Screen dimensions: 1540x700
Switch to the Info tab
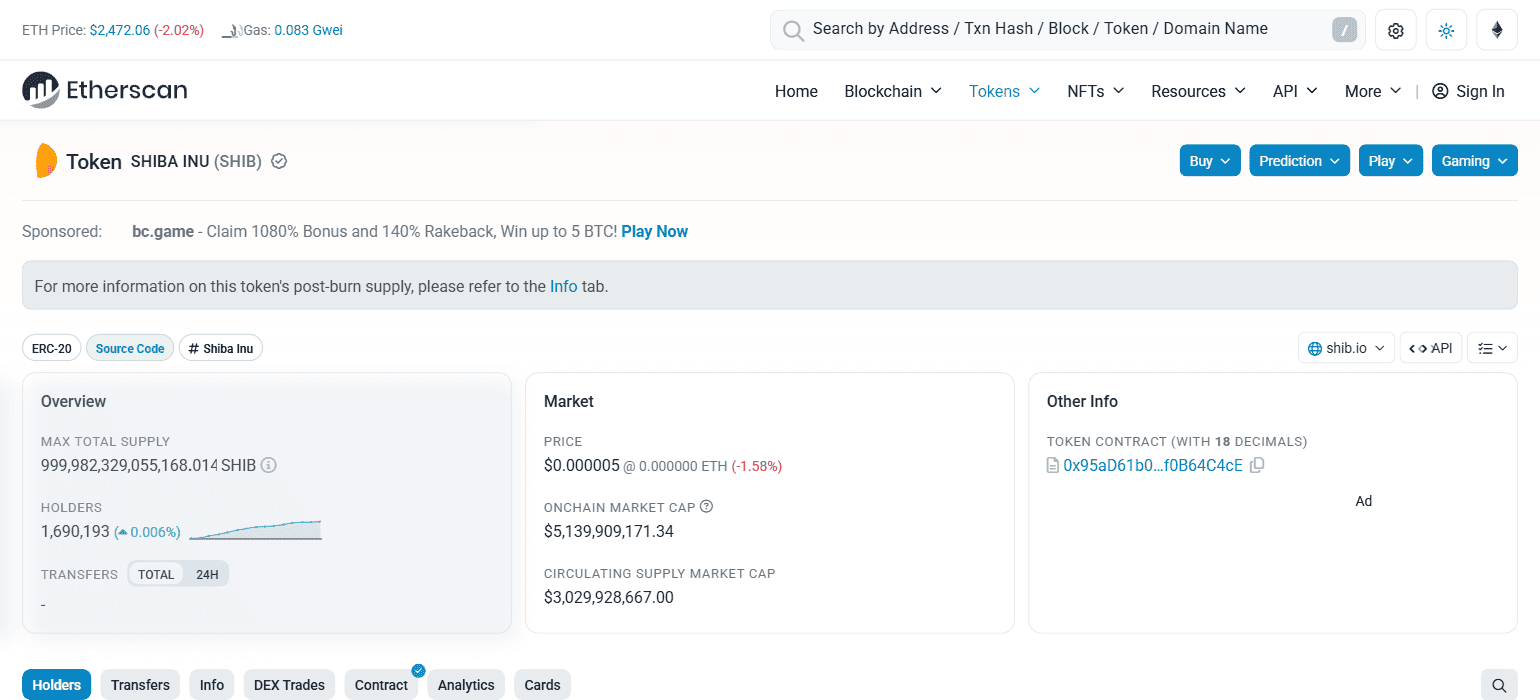point(212,685)
